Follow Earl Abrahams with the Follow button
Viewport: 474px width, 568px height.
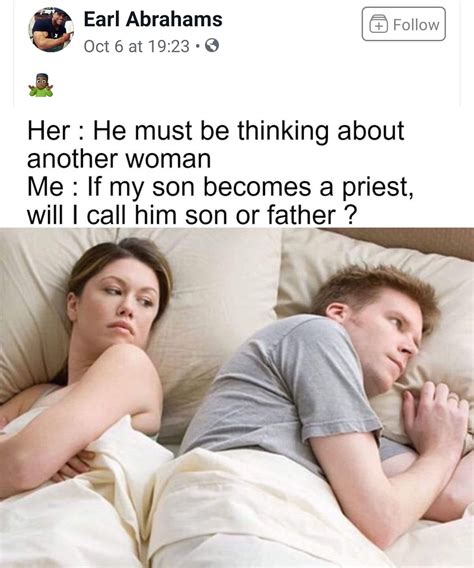[x=404, y=24]
